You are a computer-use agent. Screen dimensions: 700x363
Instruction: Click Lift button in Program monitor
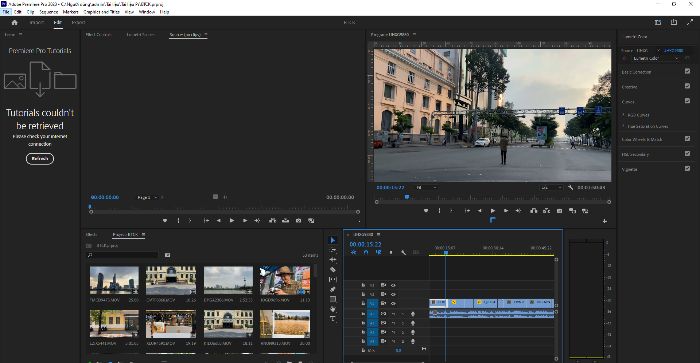[x=533, y=211]
